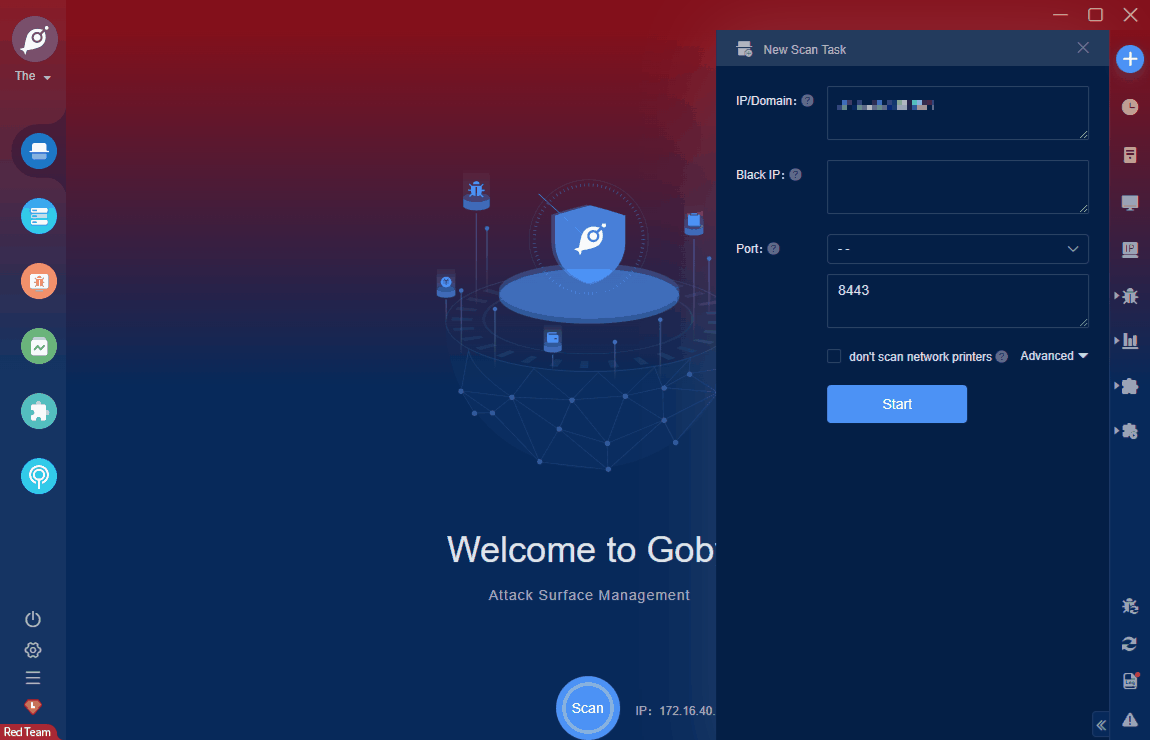Screen dimensions: 1150x740
Task: Click the New Scan Task title icon
Action: pyautogui.click(x=744, y=49)
